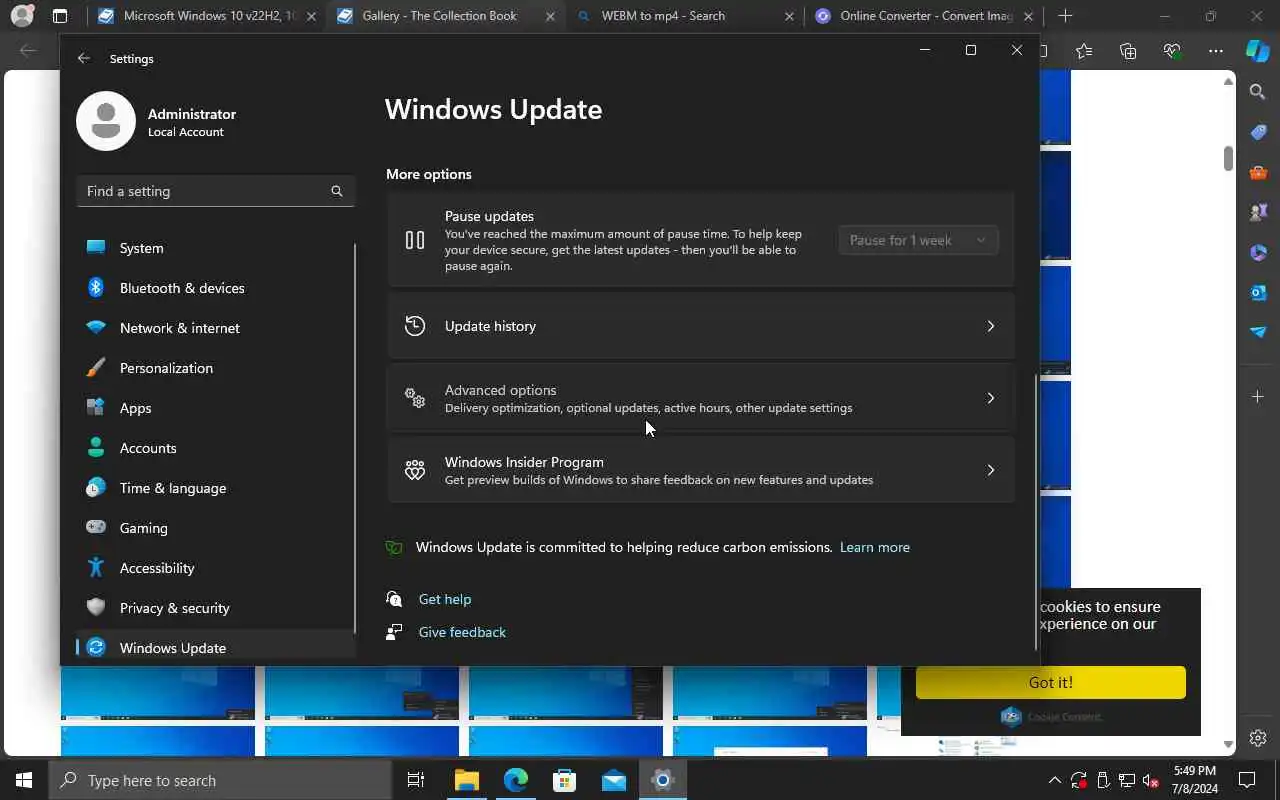Open Edge sidebar settings gear

point(1258,738)
